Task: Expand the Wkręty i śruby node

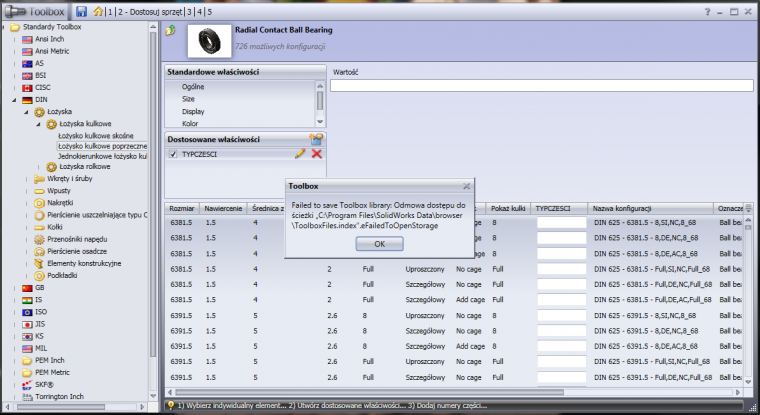Action: pyautogui.click(x=26, y=179)
